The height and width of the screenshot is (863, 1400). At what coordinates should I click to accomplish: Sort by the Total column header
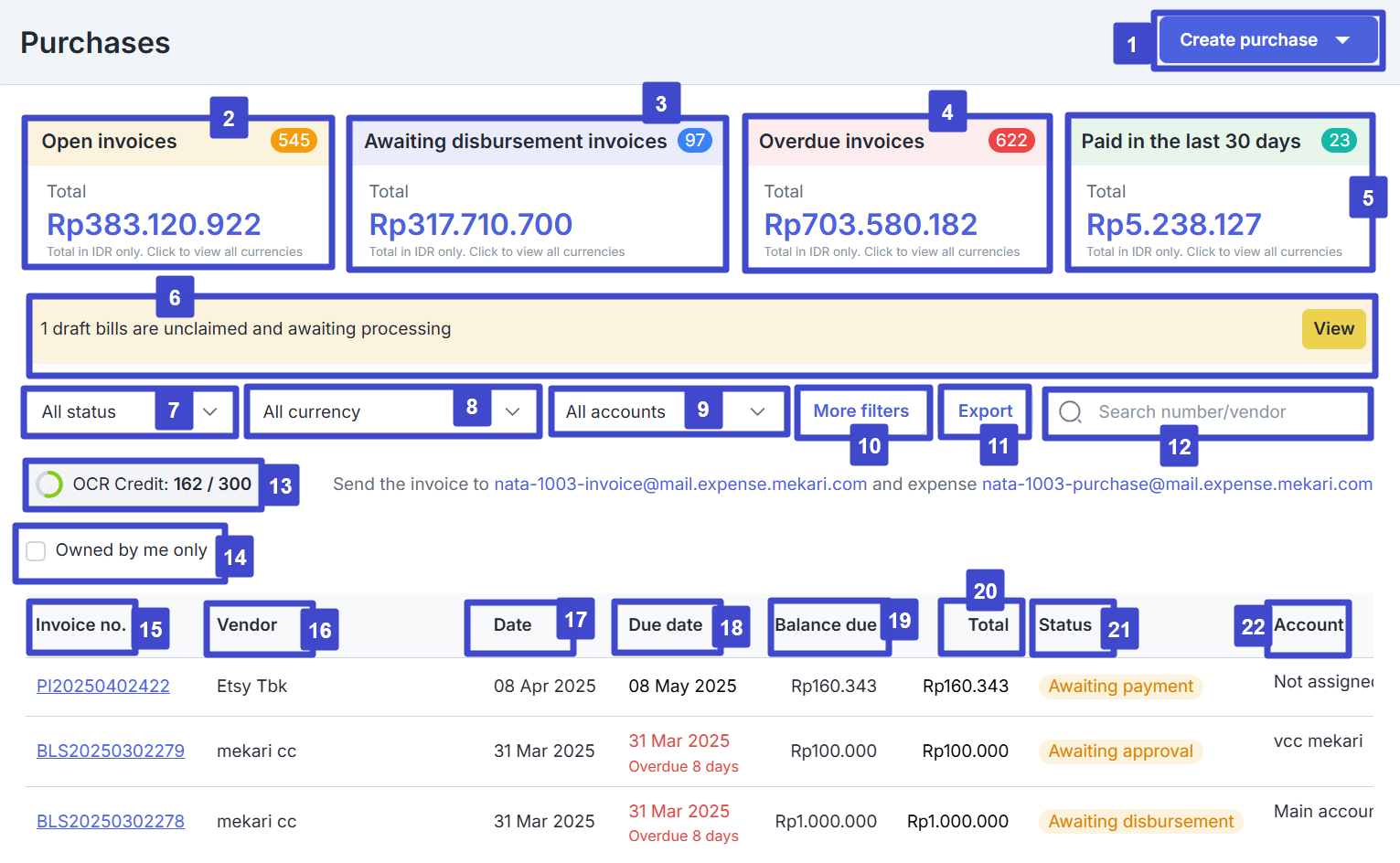coord(989,625)
